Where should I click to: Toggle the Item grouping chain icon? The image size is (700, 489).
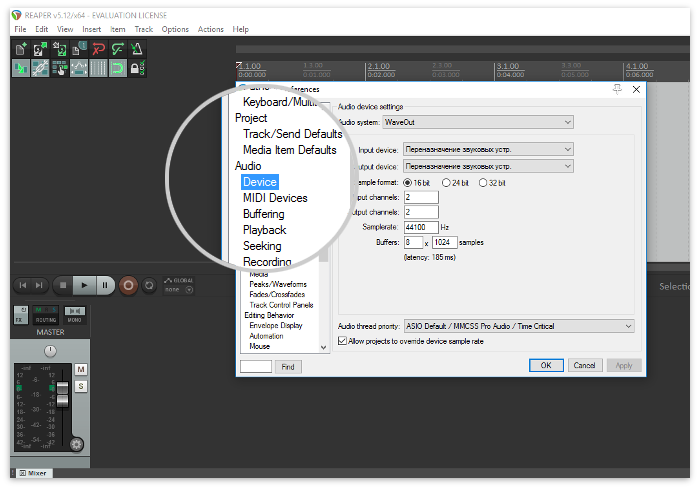40,68
